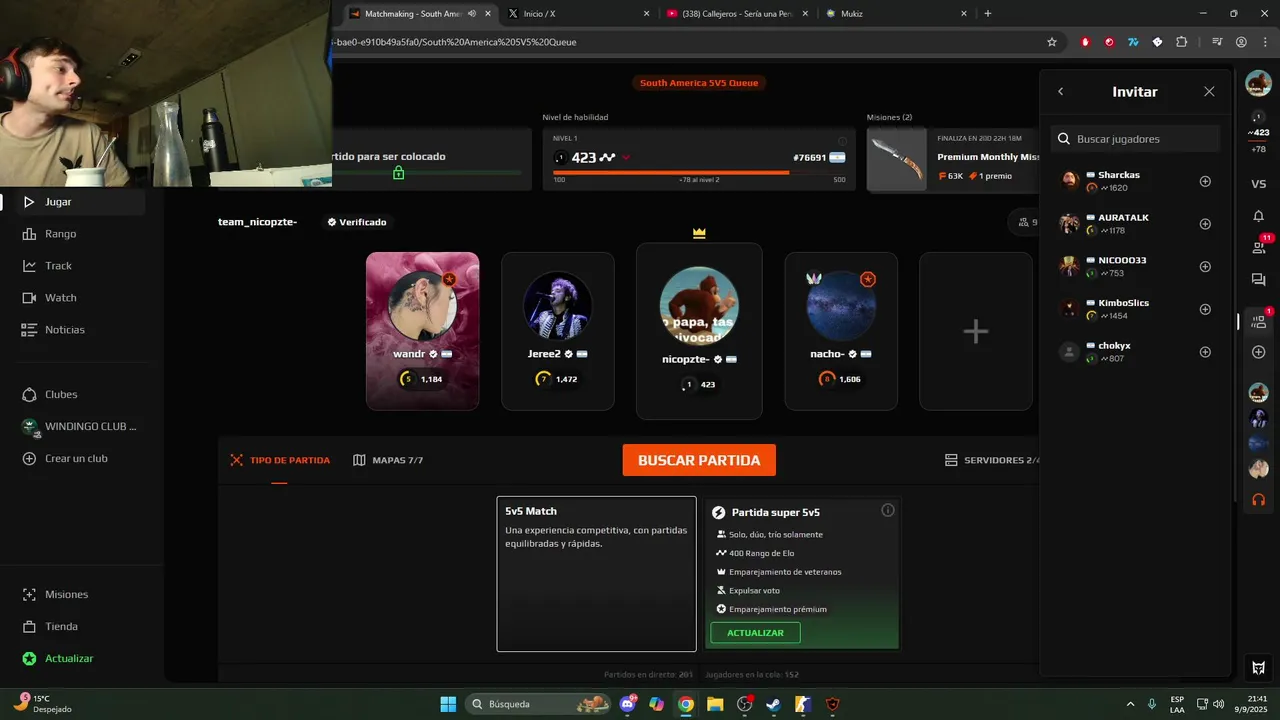Screen dimensions: 1280x720
Task: Open the VS icon in right rail
Action: 1259,184
